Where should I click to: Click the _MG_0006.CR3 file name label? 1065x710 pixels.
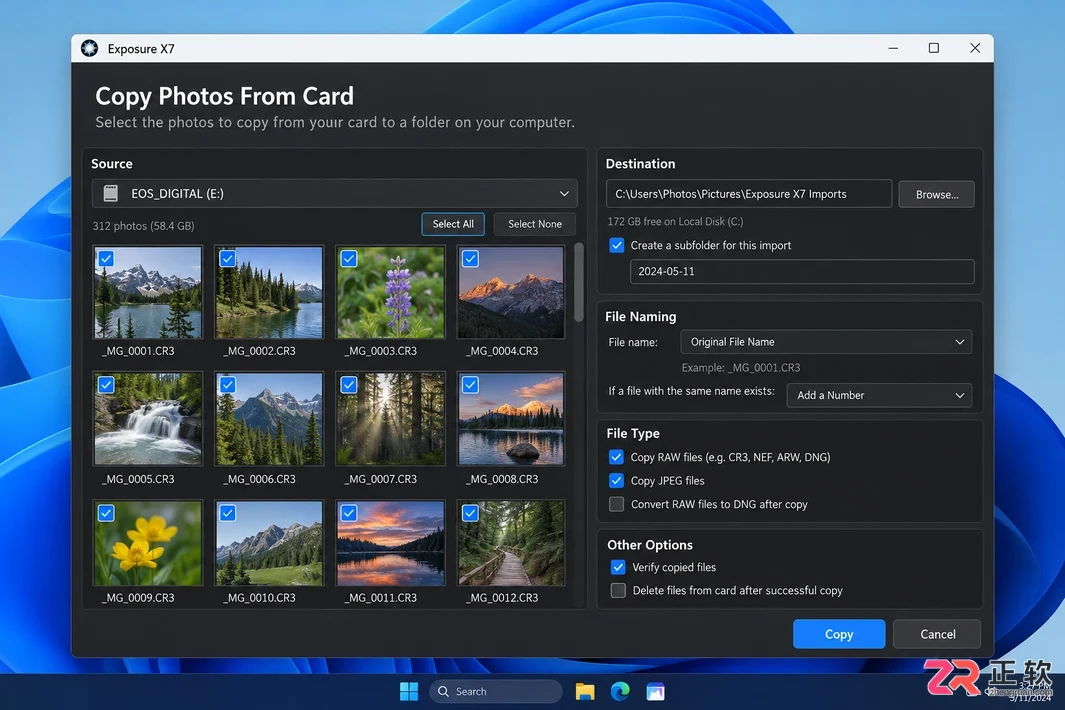(x=259, y=479)
